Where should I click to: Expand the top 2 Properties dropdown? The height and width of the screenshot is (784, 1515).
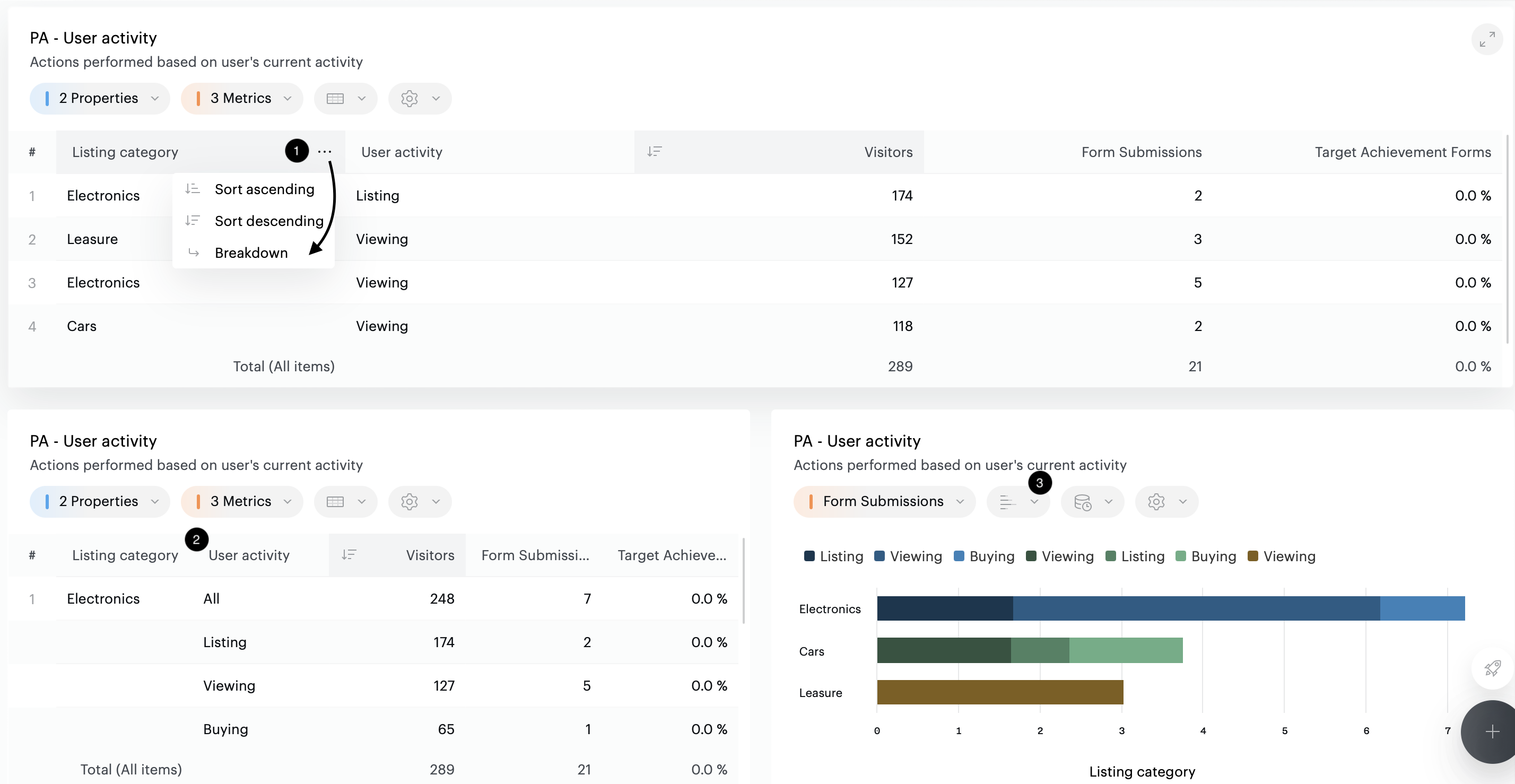click(x=100, y=99)
